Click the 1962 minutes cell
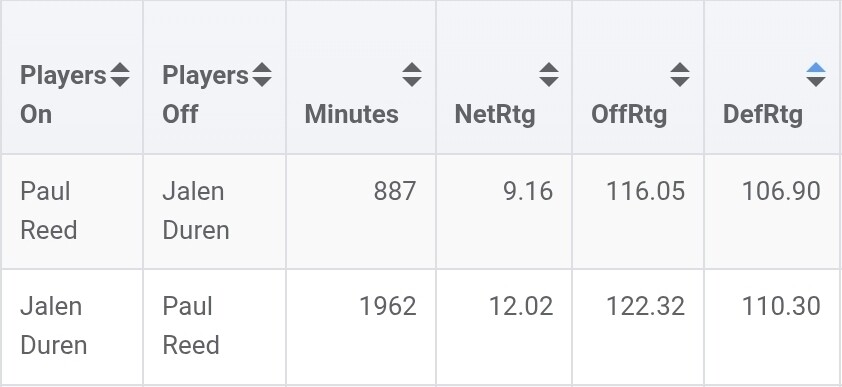Image resolution: width=842 pixels, height=387 pixels. click(388, 306)
